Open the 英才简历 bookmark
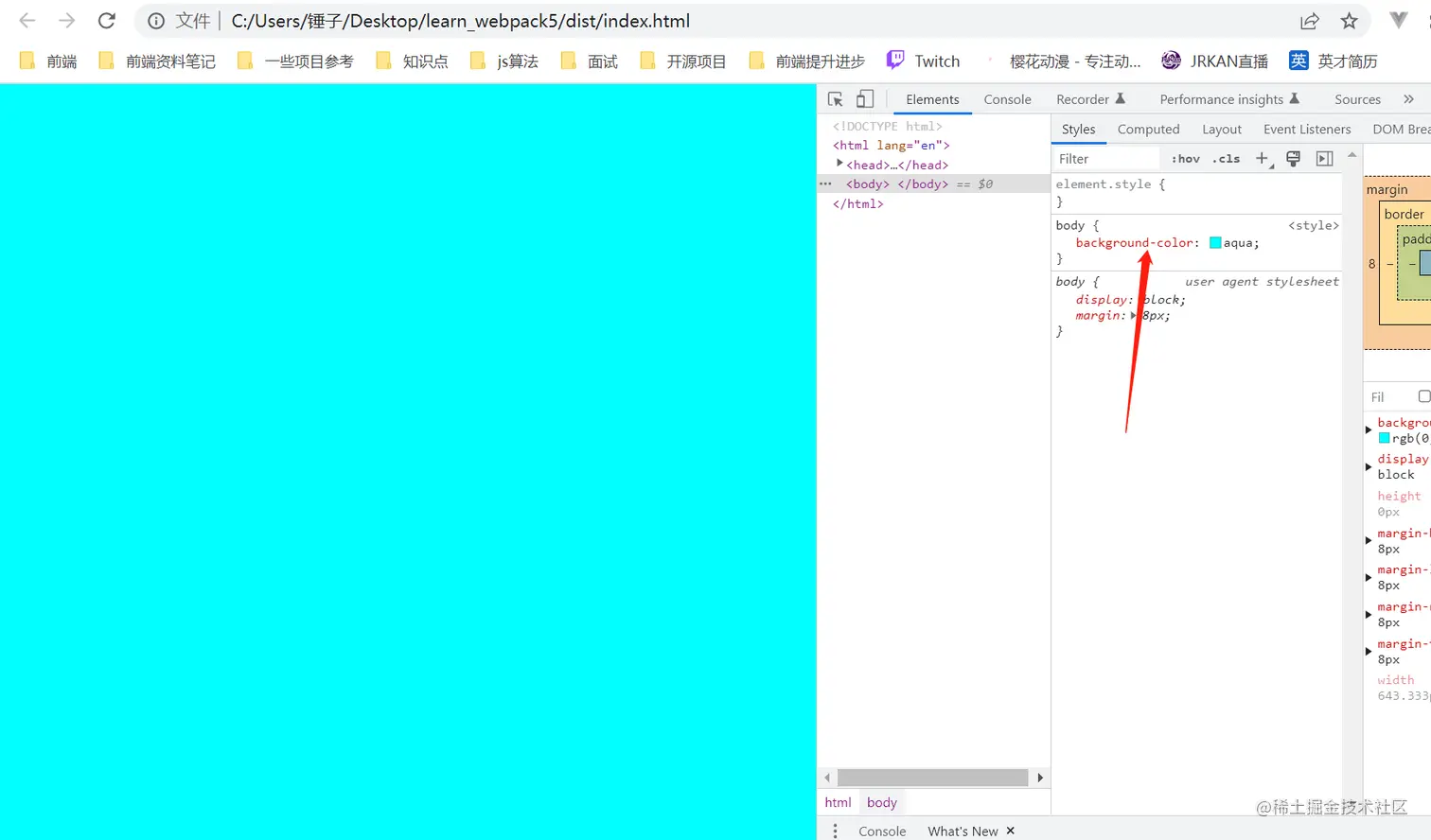This screenshot has width=1431, height=840. (1333, 61)
